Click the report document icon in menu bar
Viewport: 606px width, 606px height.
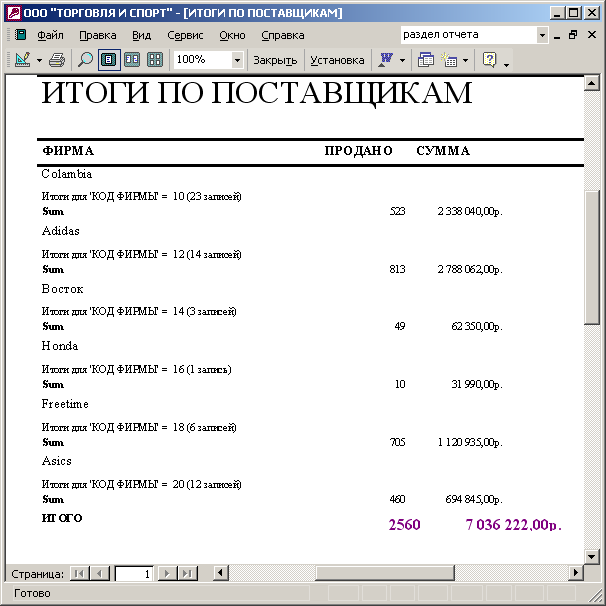20,35
